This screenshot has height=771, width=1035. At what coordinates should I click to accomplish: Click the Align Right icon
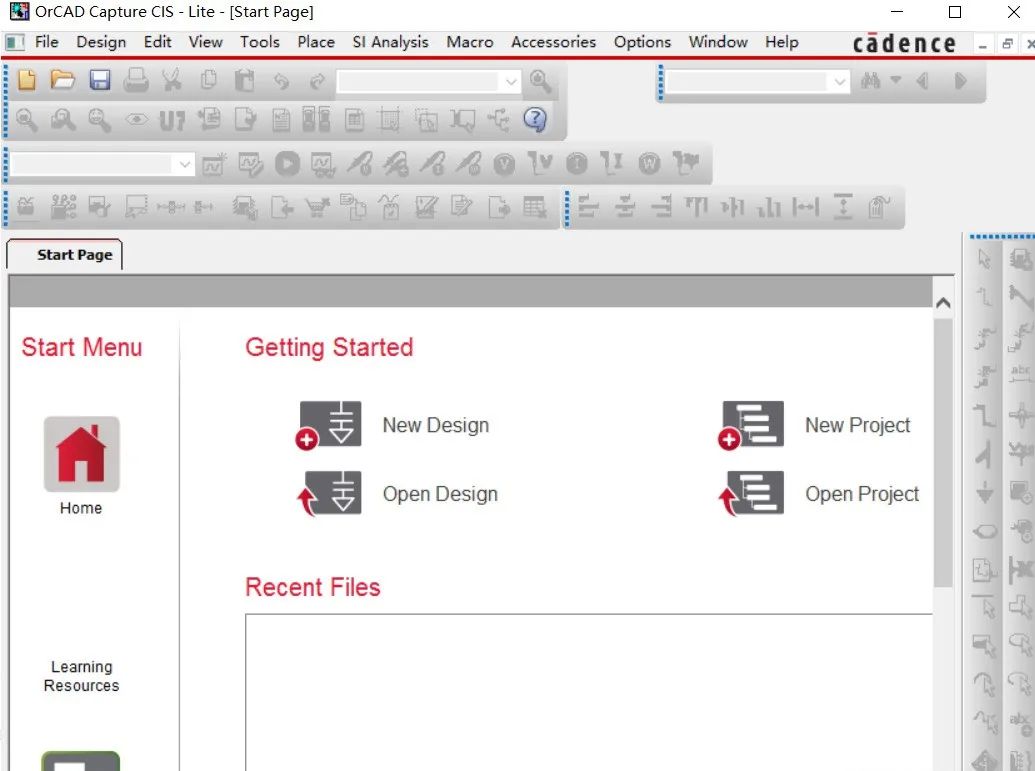coord(661,207)
